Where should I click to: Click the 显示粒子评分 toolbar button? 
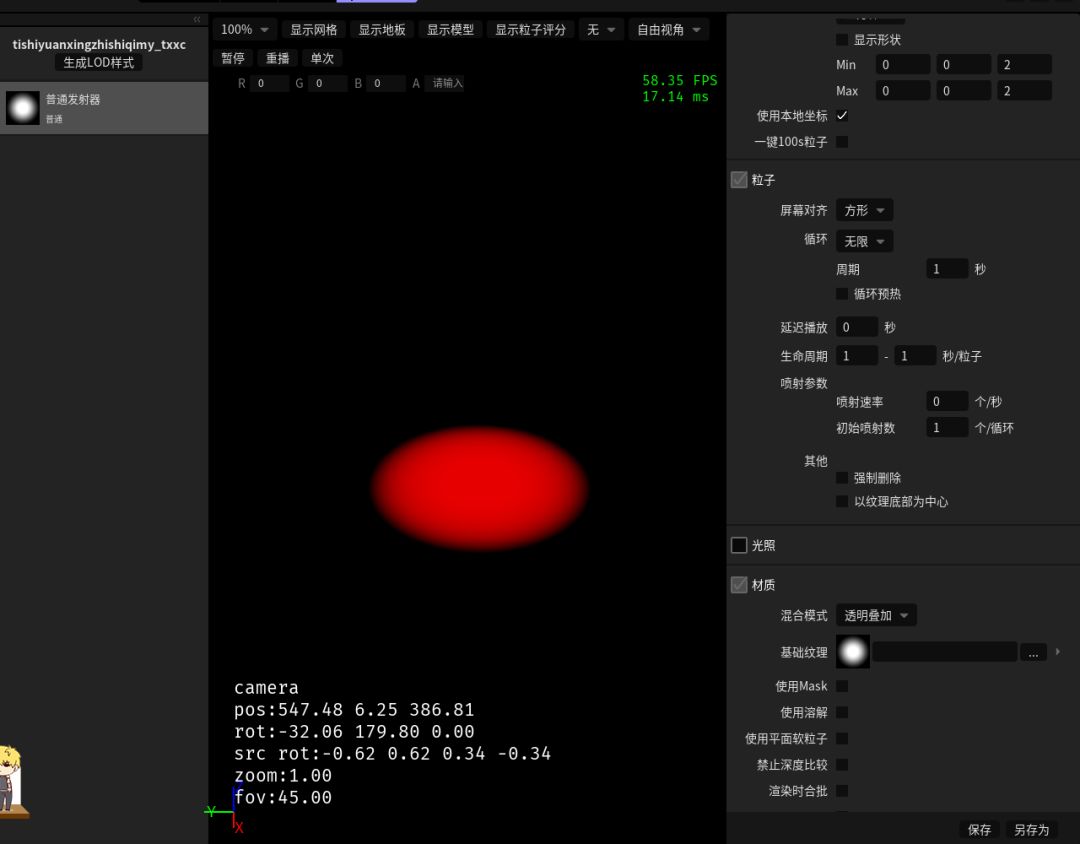[530, 30]
